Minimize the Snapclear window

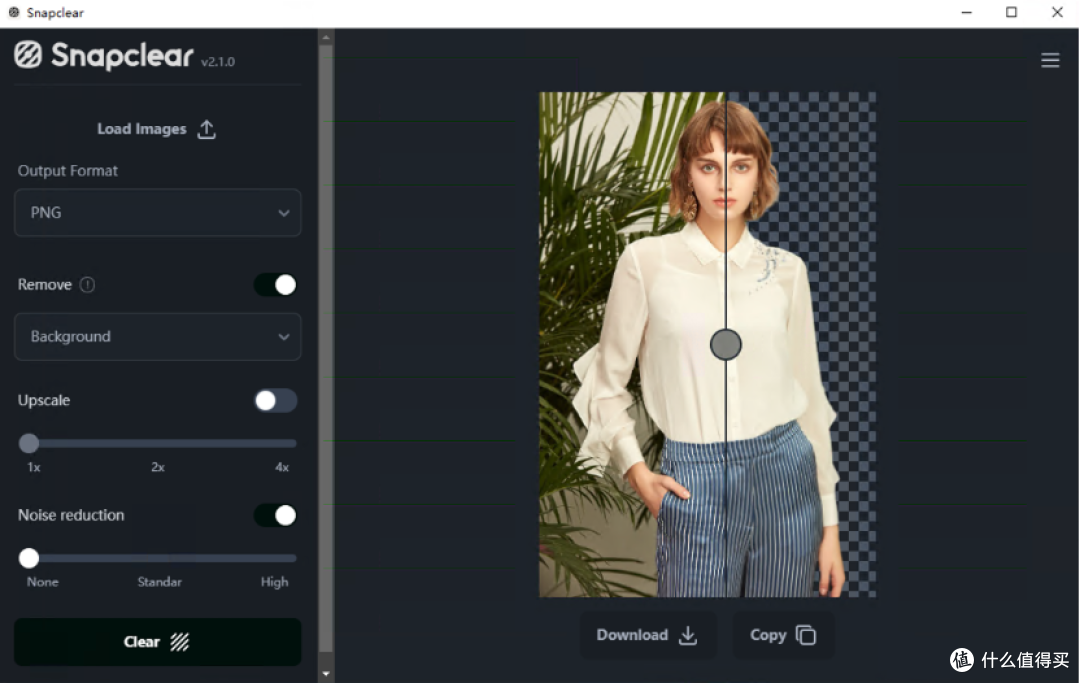pos(966,12)
